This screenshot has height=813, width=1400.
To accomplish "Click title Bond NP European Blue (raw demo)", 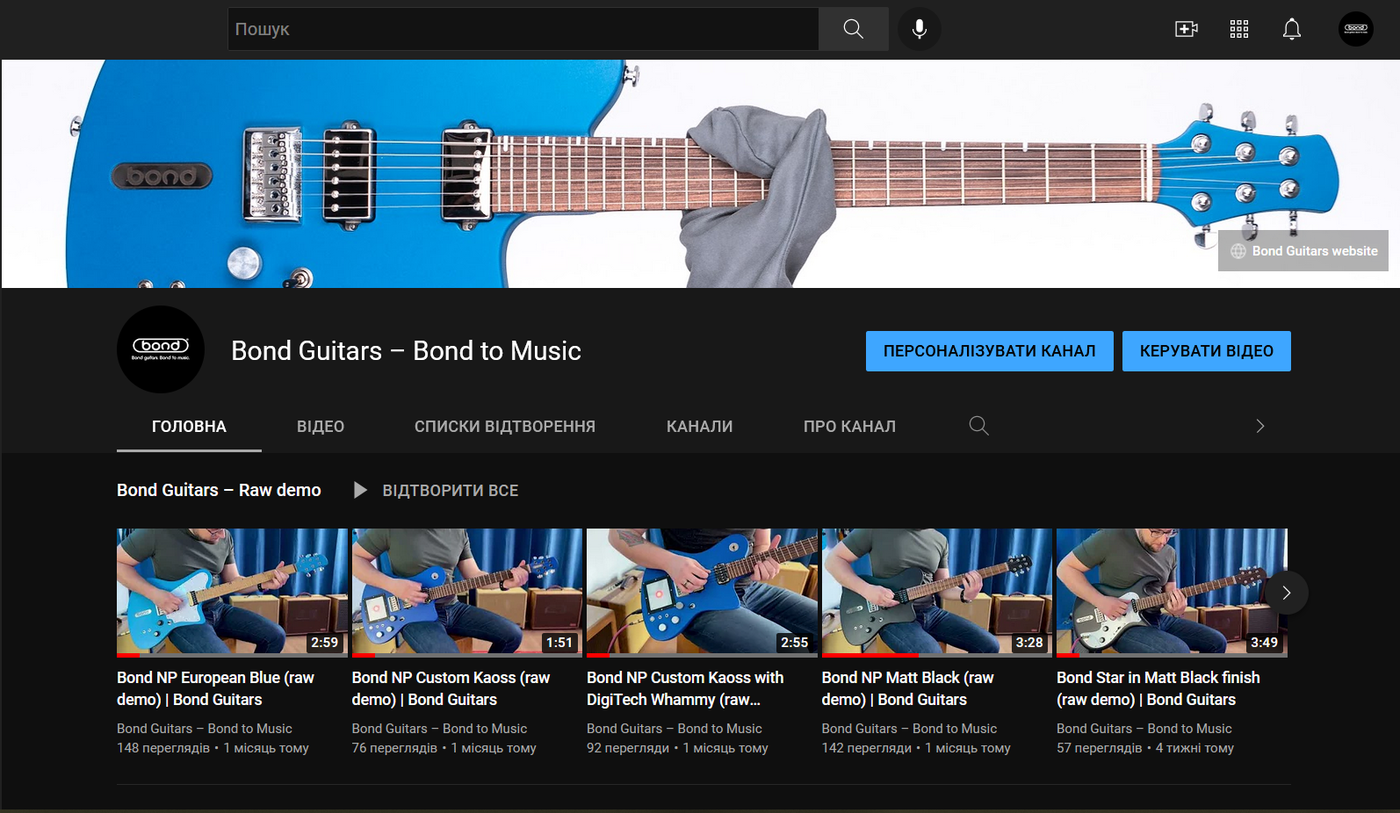I will pyautogui.click(x=216, y=688).
